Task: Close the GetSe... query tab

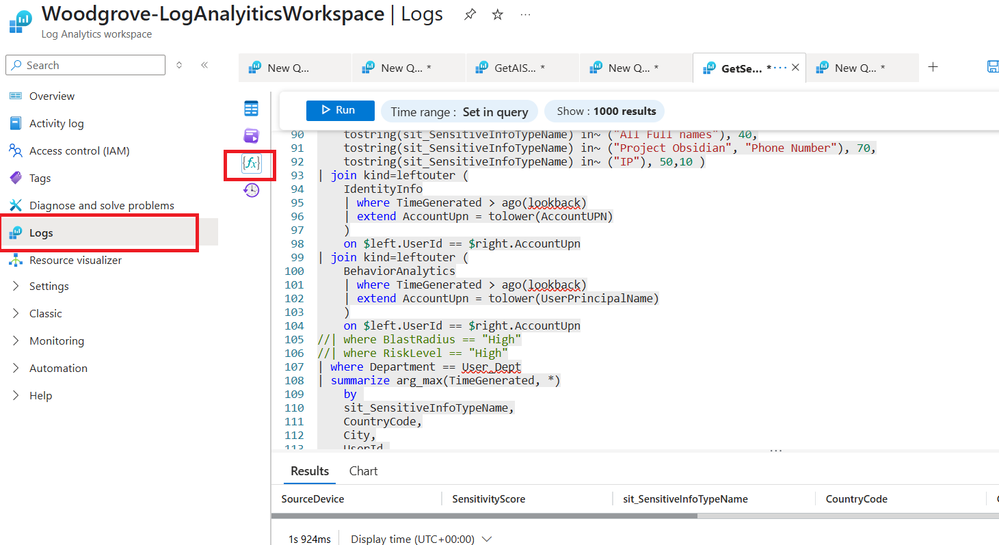Action: [x=796, y=68]
